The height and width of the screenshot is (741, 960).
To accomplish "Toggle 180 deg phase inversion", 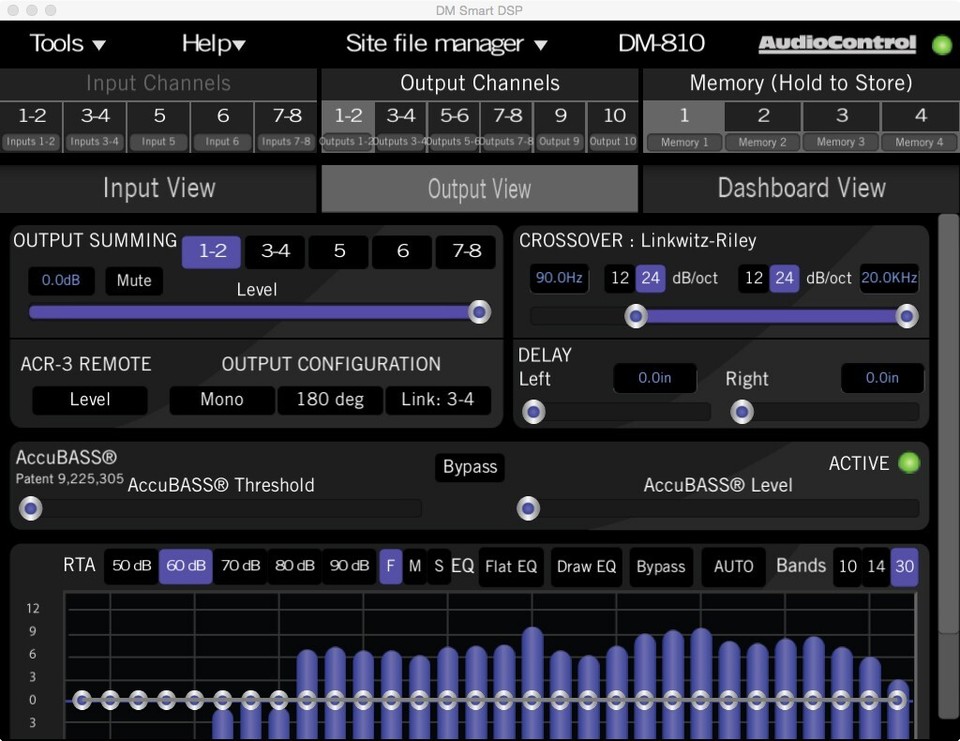I will click(x=330, y=400).
